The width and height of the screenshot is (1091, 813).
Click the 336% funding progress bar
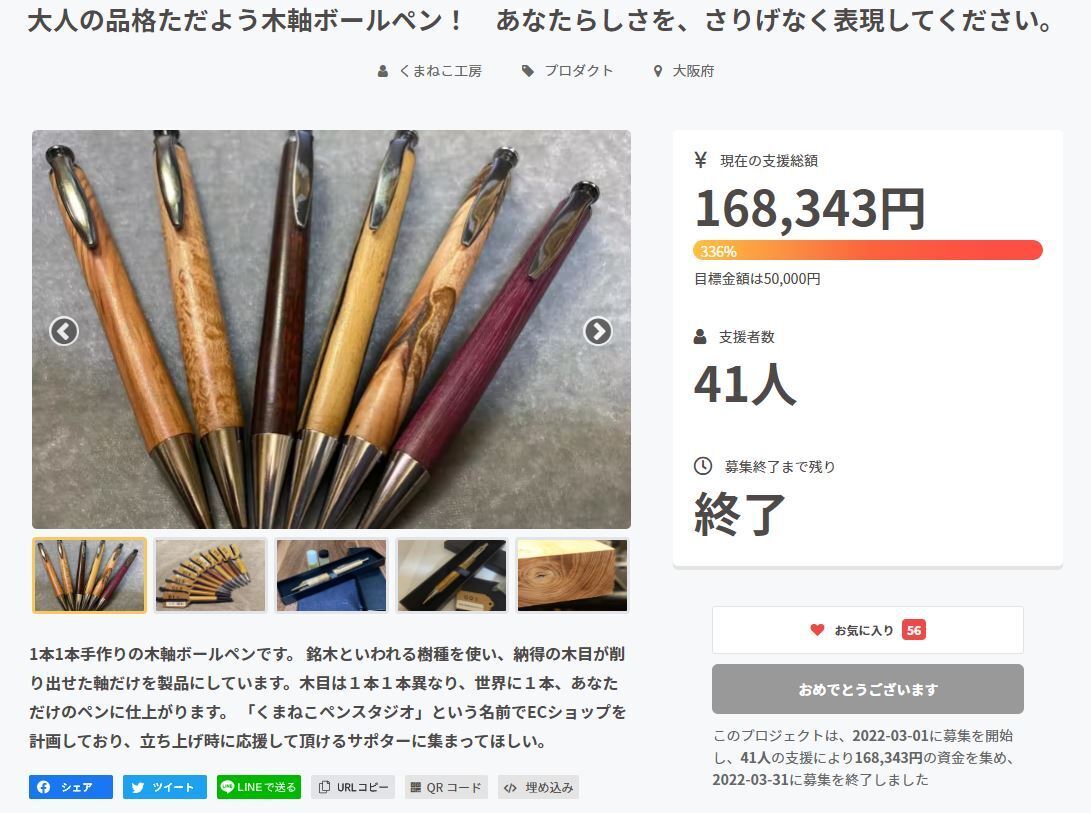(x=868, y=250)
